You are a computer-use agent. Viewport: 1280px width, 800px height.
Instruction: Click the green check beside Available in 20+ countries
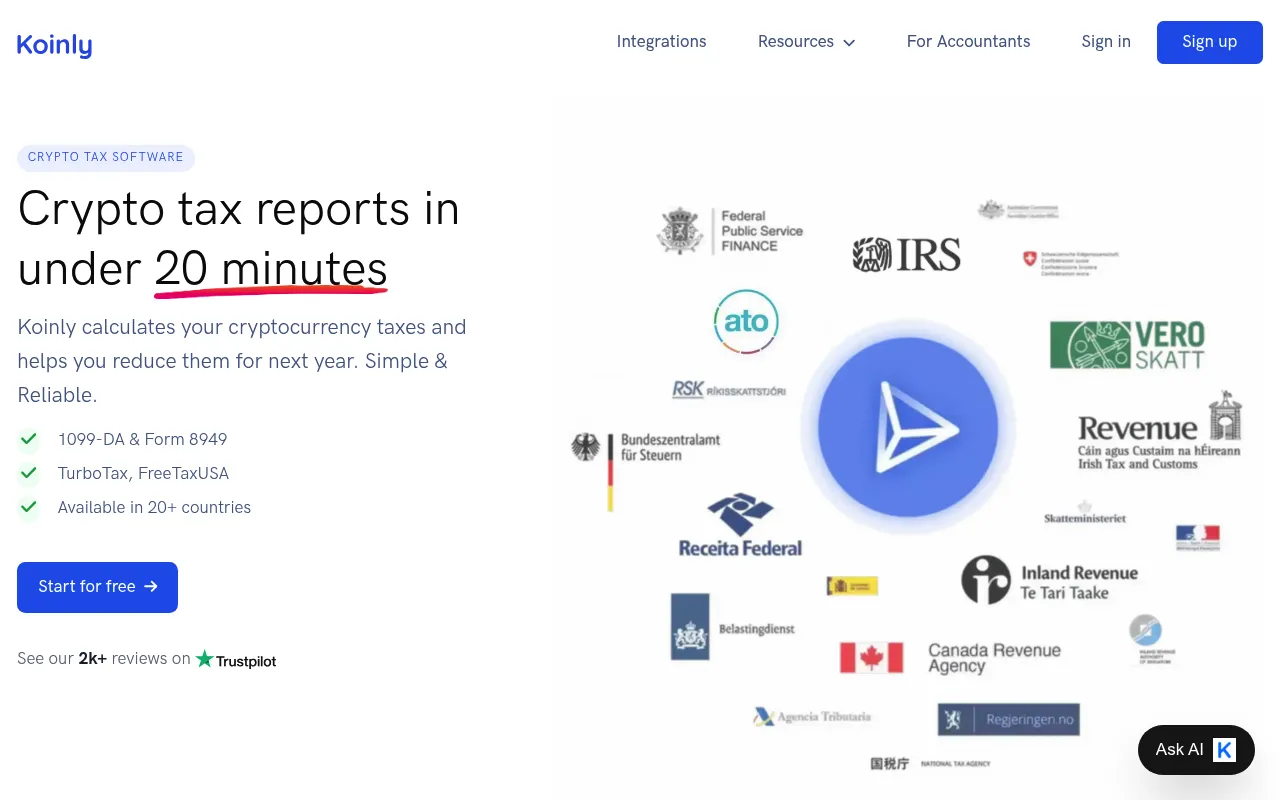29,507
